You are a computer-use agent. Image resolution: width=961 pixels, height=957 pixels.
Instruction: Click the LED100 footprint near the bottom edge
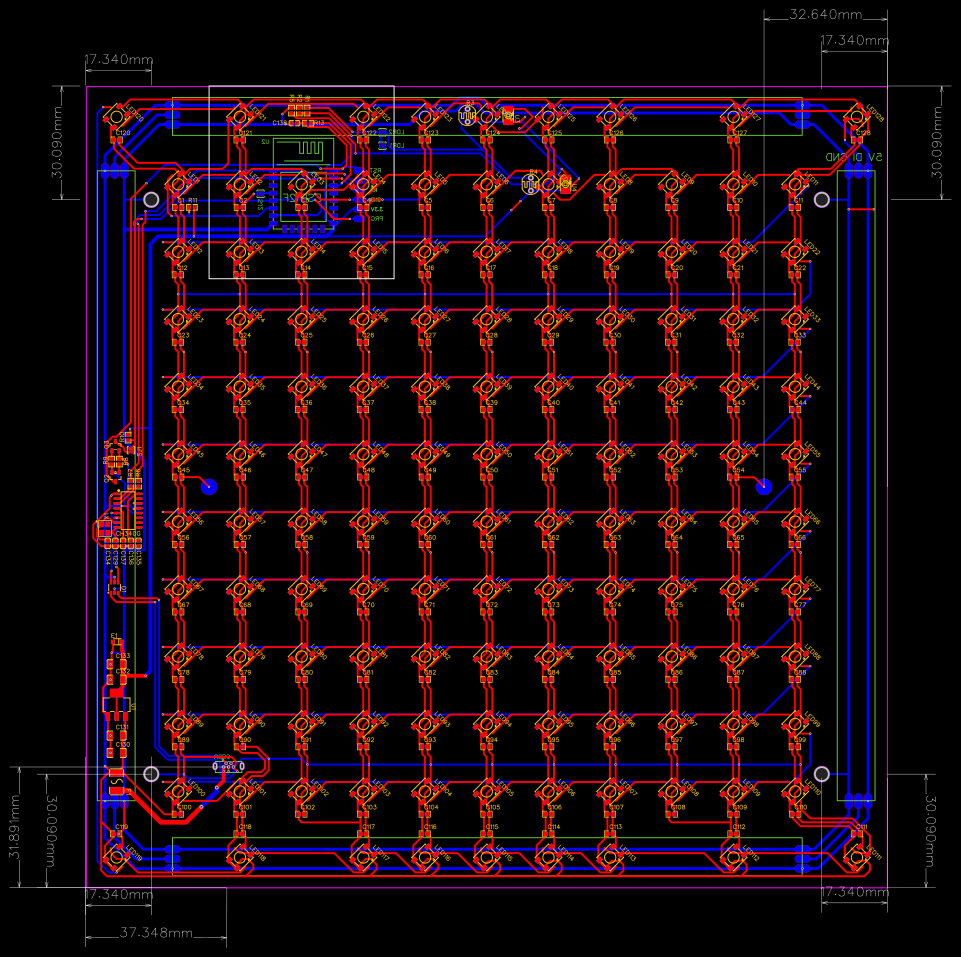pyautogui.click(x=178, y=791)
